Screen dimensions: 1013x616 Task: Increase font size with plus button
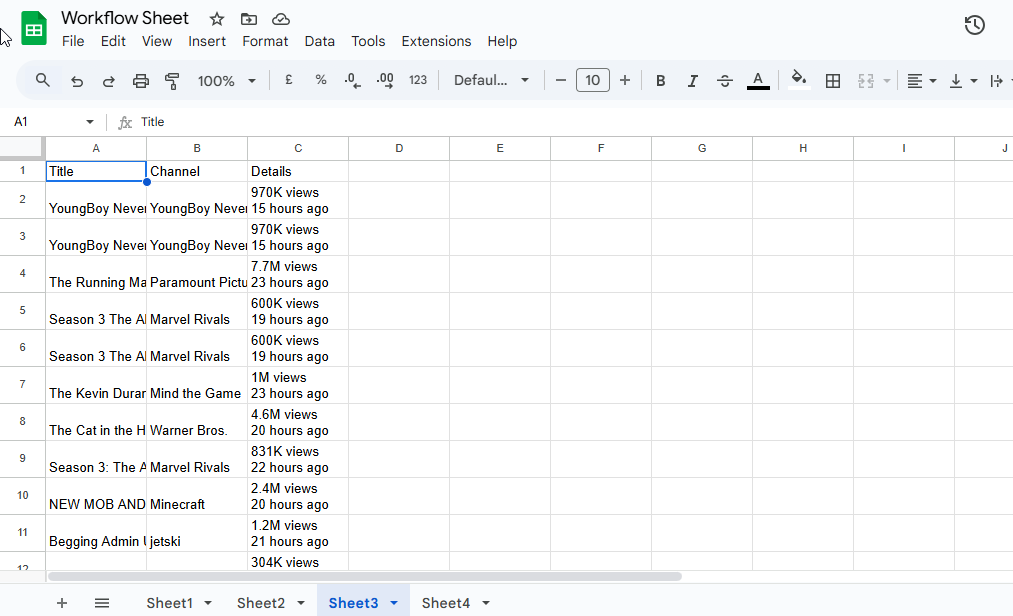(625, 80)
